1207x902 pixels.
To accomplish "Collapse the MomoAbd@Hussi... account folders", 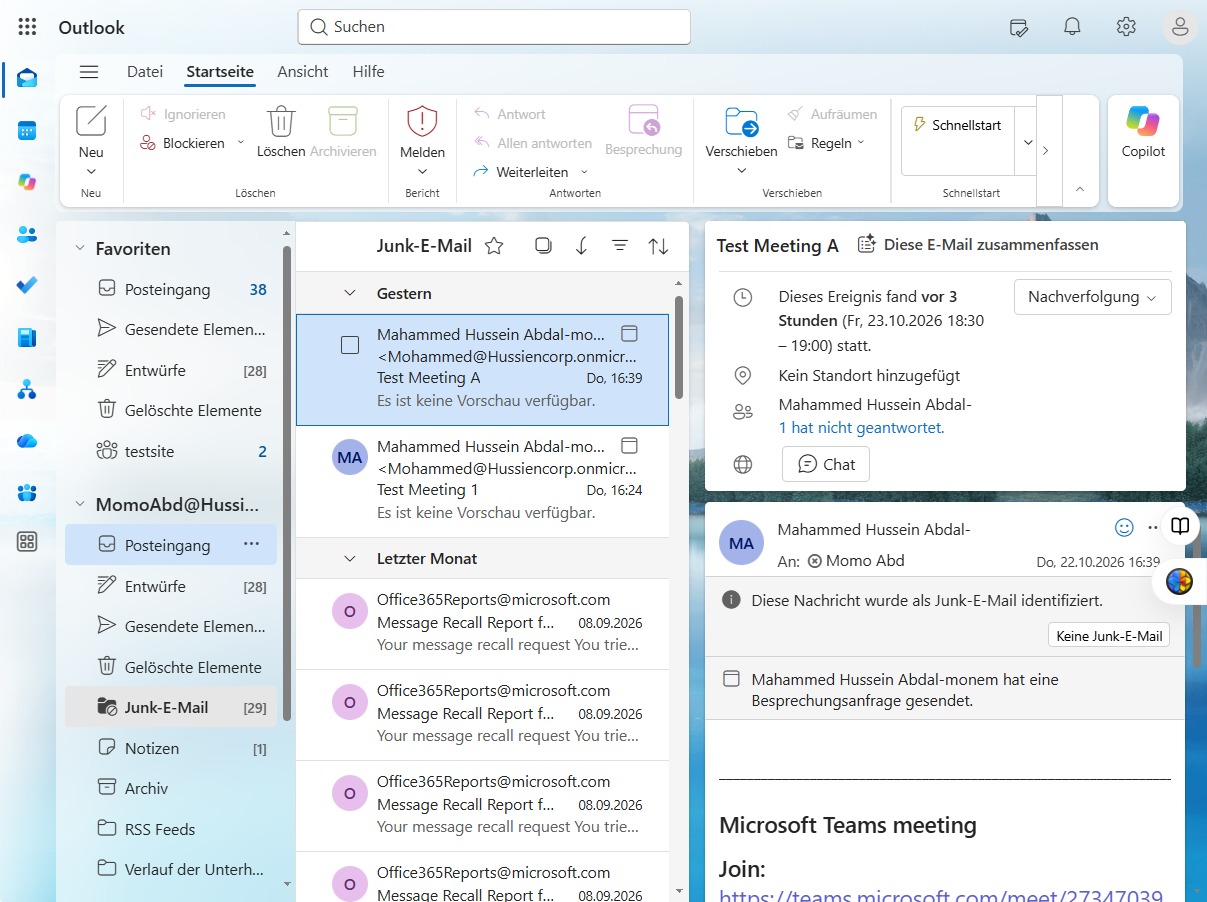I will click(x=80, y=505).
